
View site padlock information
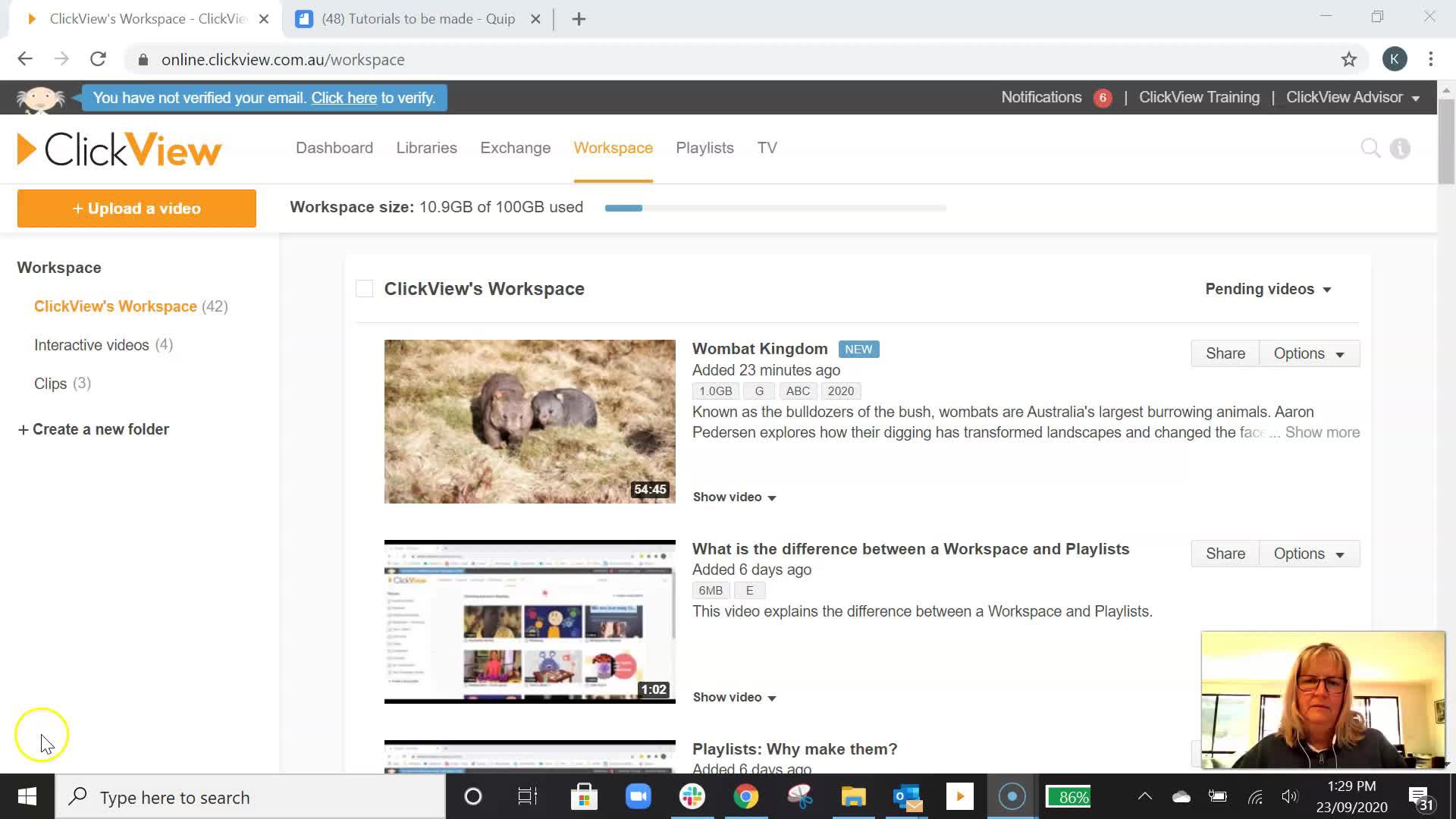[143, 59]
